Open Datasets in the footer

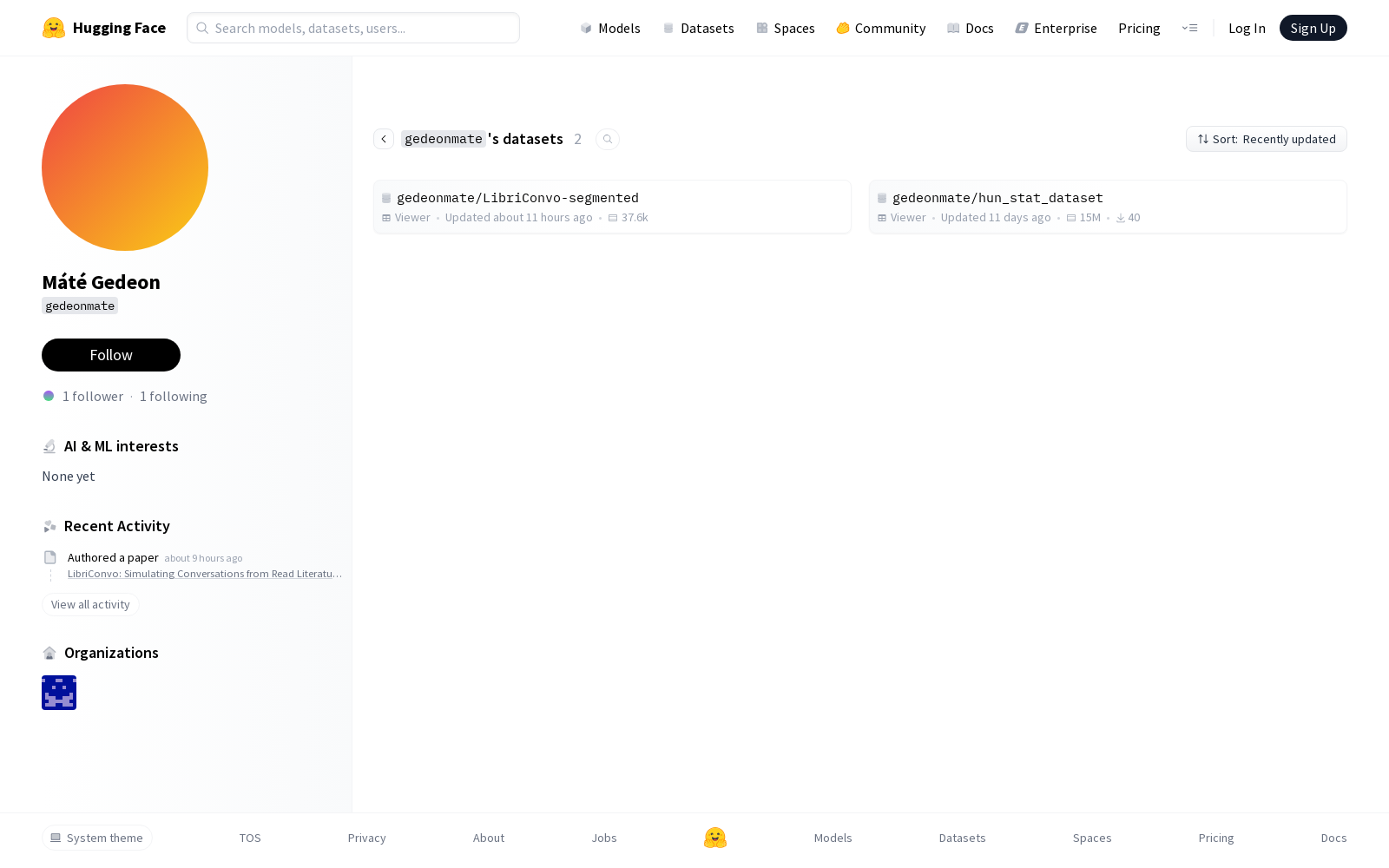point(963,838)
